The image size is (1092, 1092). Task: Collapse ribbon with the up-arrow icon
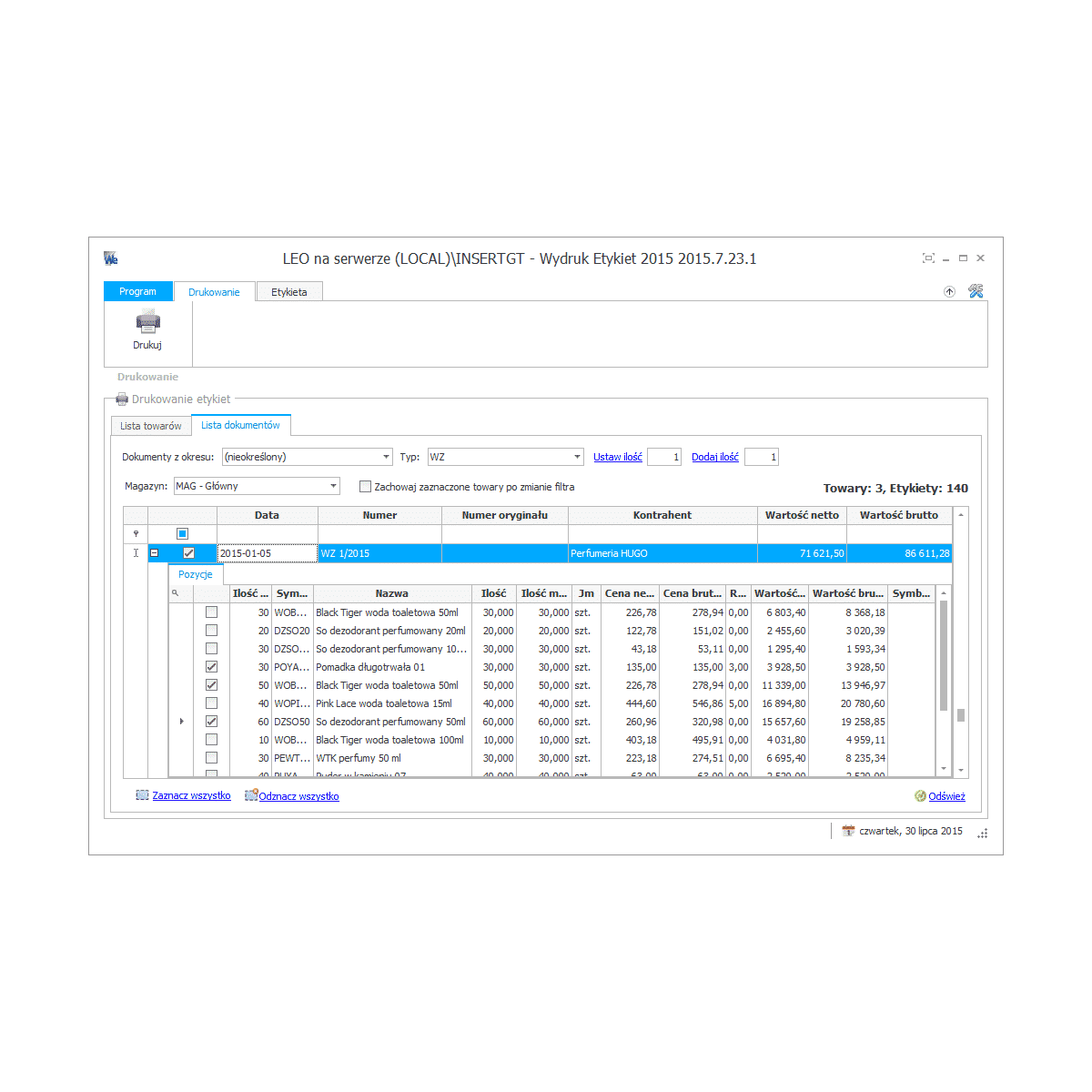(949, 291)
